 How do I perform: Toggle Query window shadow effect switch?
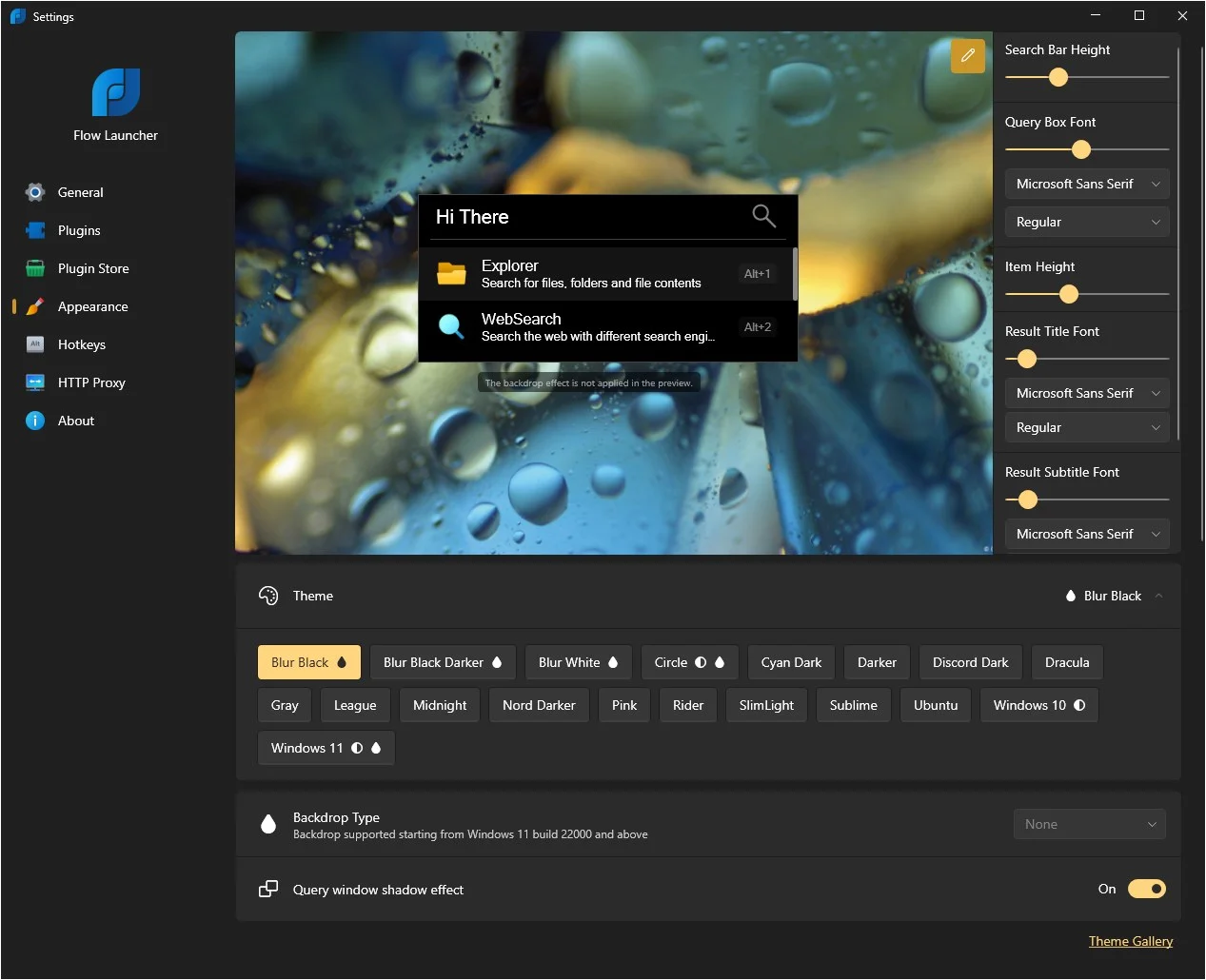click(1146, 889)
